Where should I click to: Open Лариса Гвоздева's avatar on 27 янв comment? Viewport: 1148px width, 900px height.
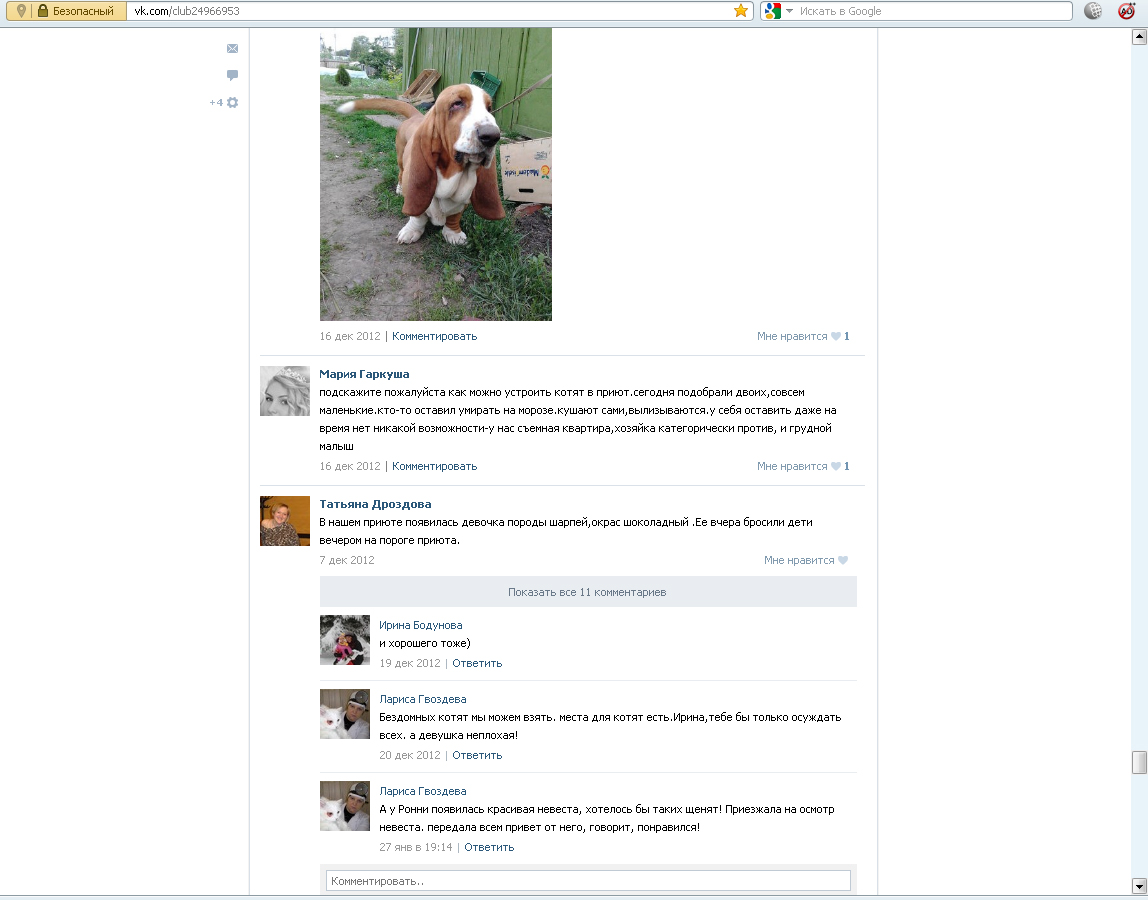coord(345,806)
